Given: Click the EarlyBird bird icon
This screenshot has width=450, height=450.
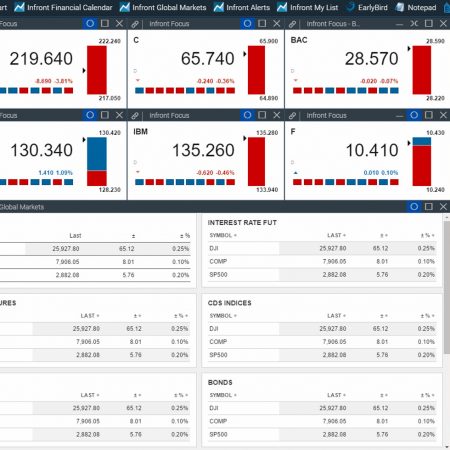Looking at the screenshot, I should click(x=350, y=7).
